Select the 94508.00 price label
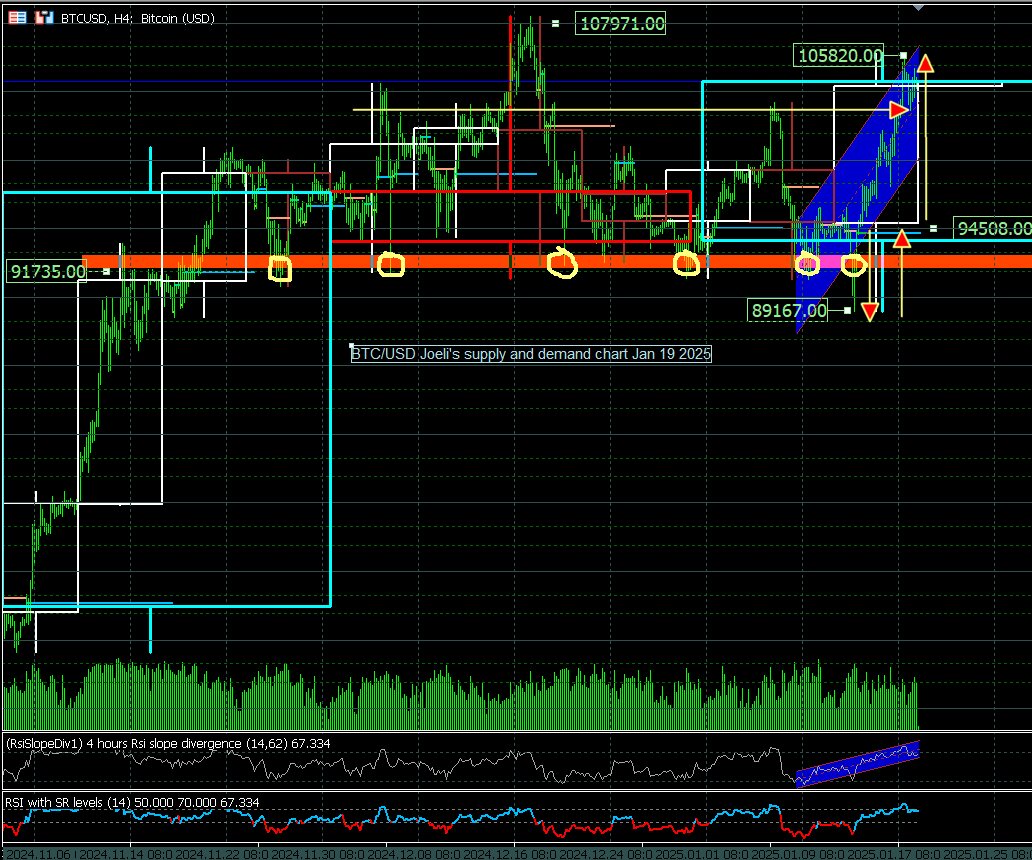The image size is (1032, 860). [x=991, y=228]
